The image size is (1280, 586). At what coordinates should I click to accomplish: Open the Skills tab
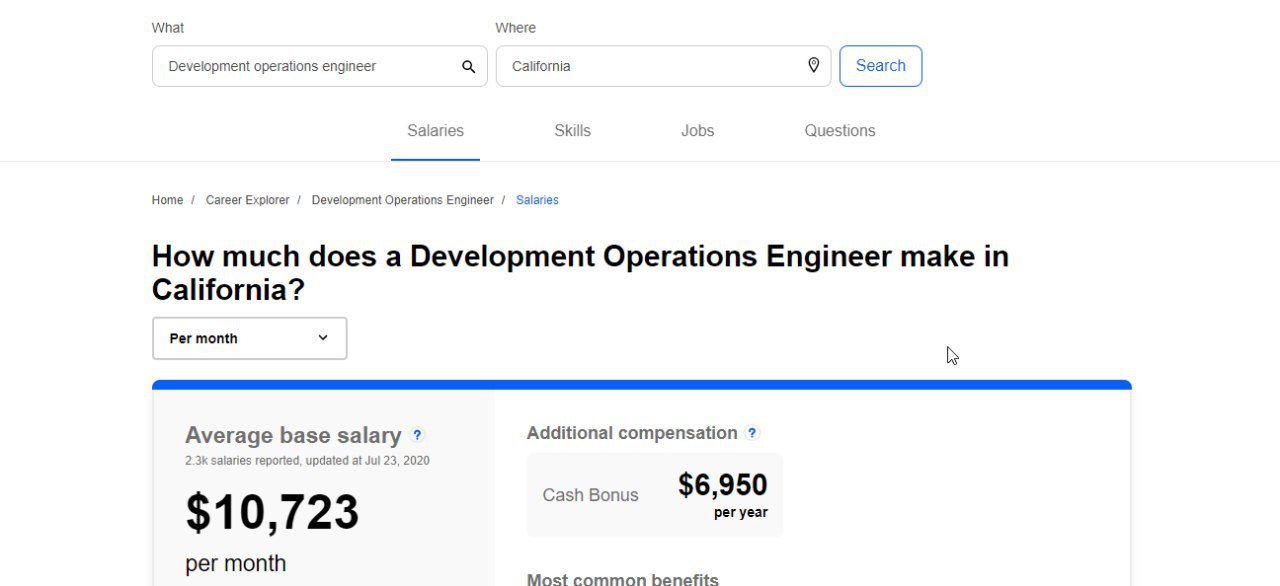(572, 131)
